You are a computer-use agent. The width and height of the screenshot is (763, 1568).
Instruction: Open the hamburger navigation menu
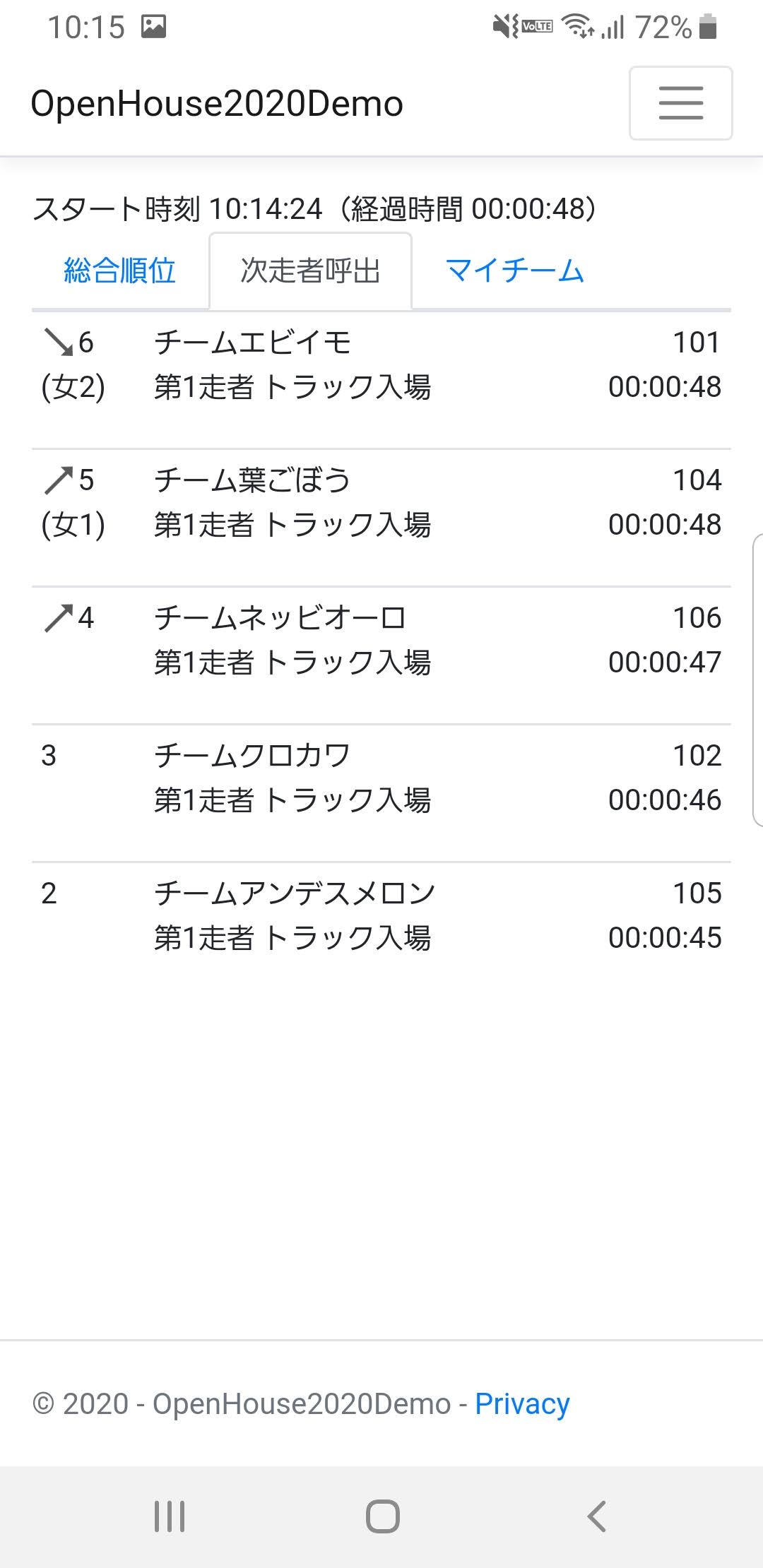click(x=680, y=103)
